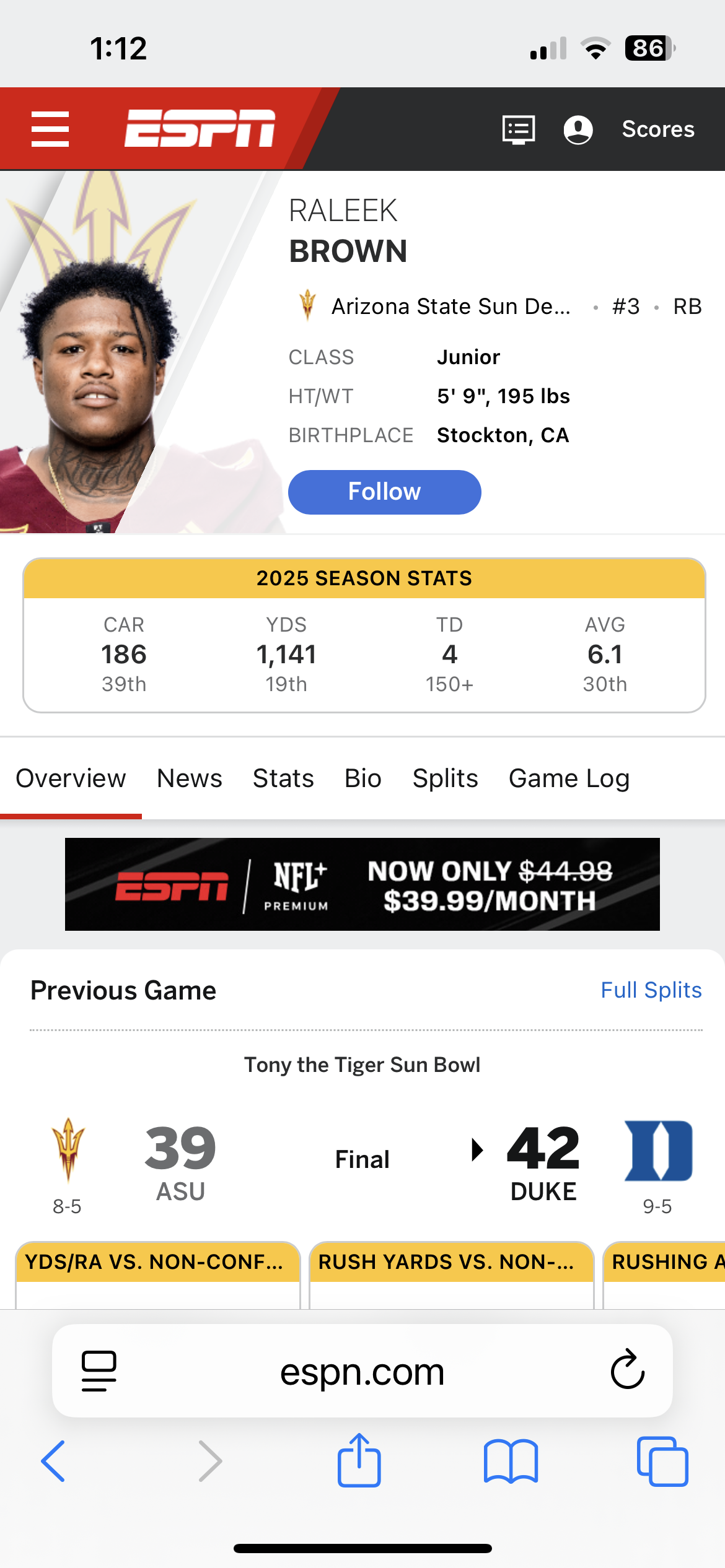
Task: Tap the espn.com address field
Action: 362,1372
